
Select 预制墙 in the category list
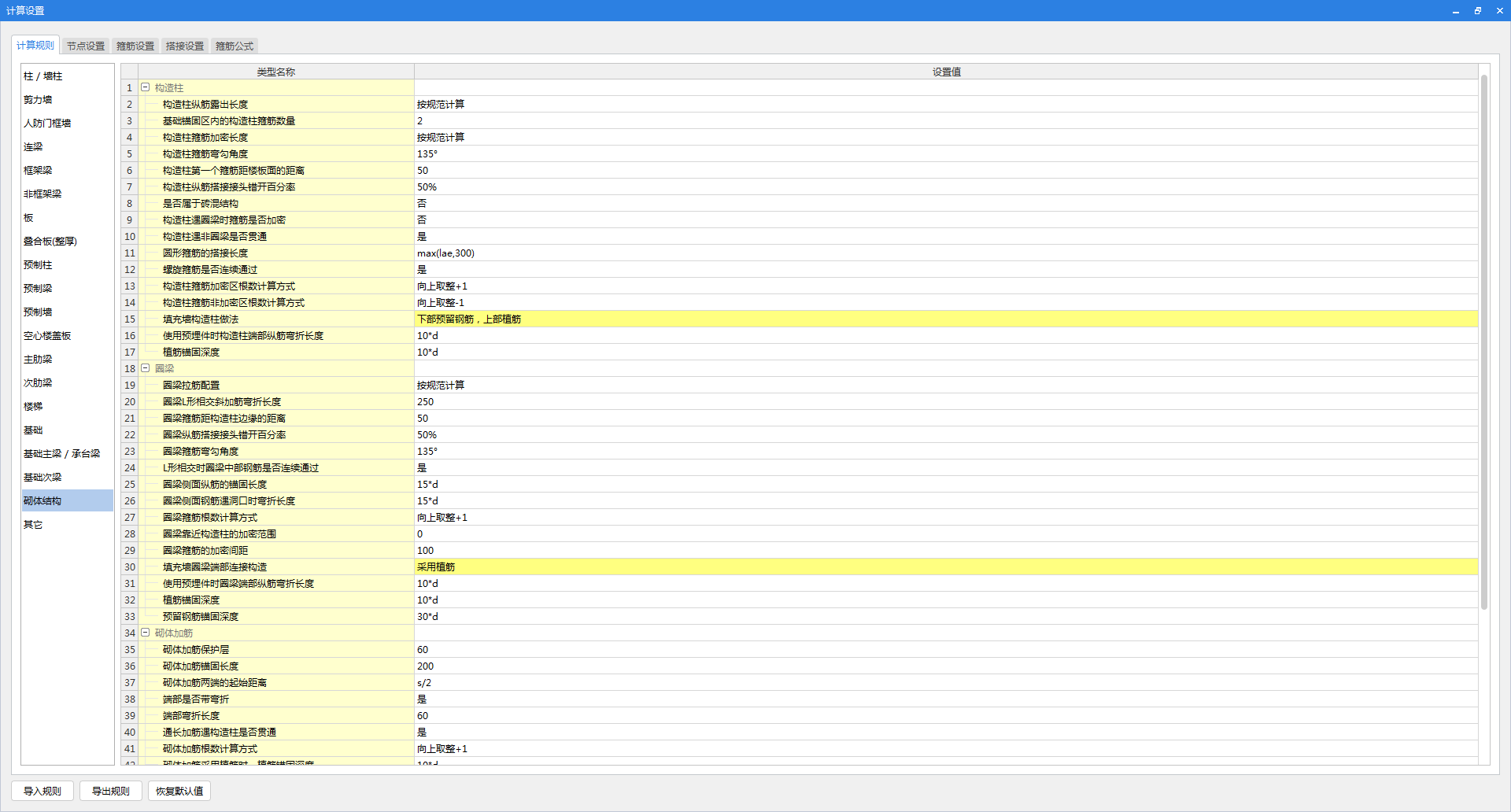pos(68,312)
